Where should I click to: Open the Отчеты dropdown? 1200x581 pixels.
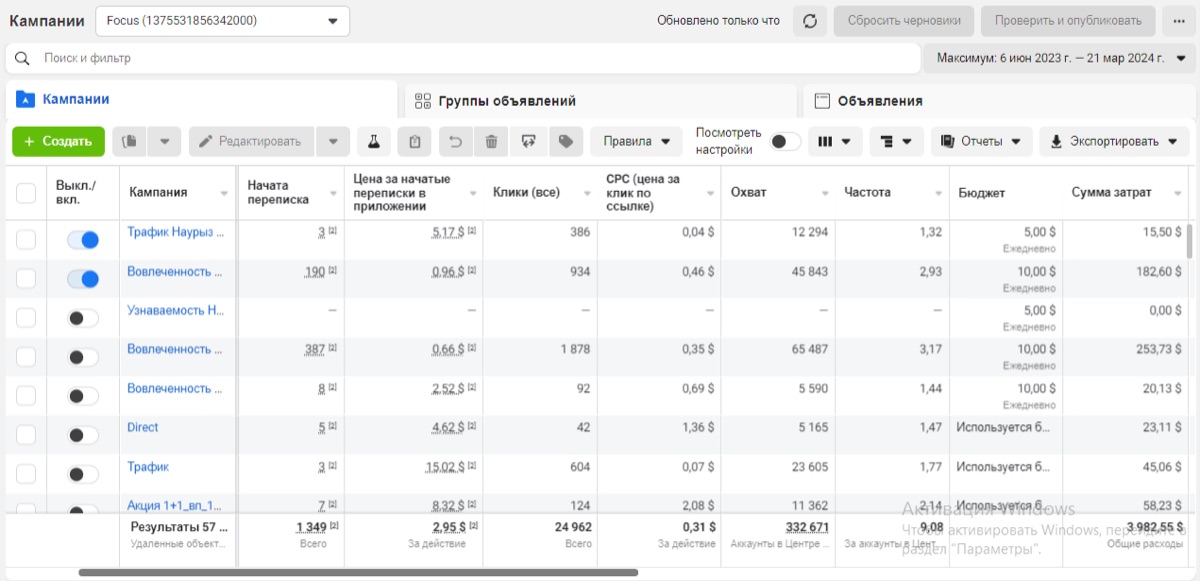click(981, 141)
